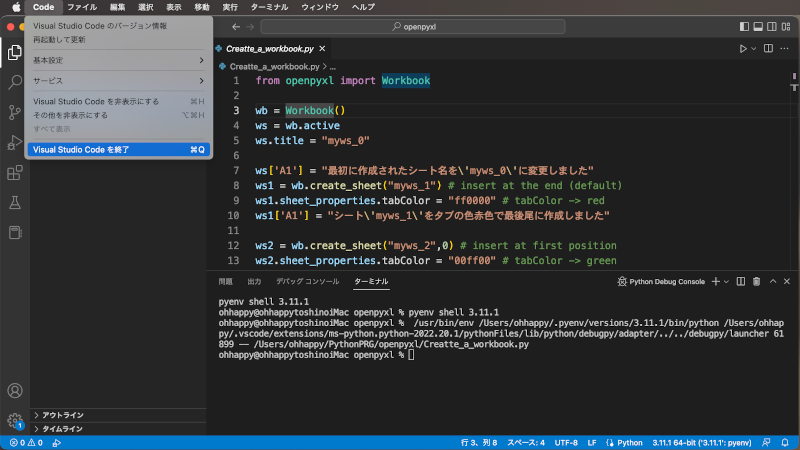Open the terminal launch profile dropdown
The height and width of the screenshot is (450, 800).
point(727,282)
